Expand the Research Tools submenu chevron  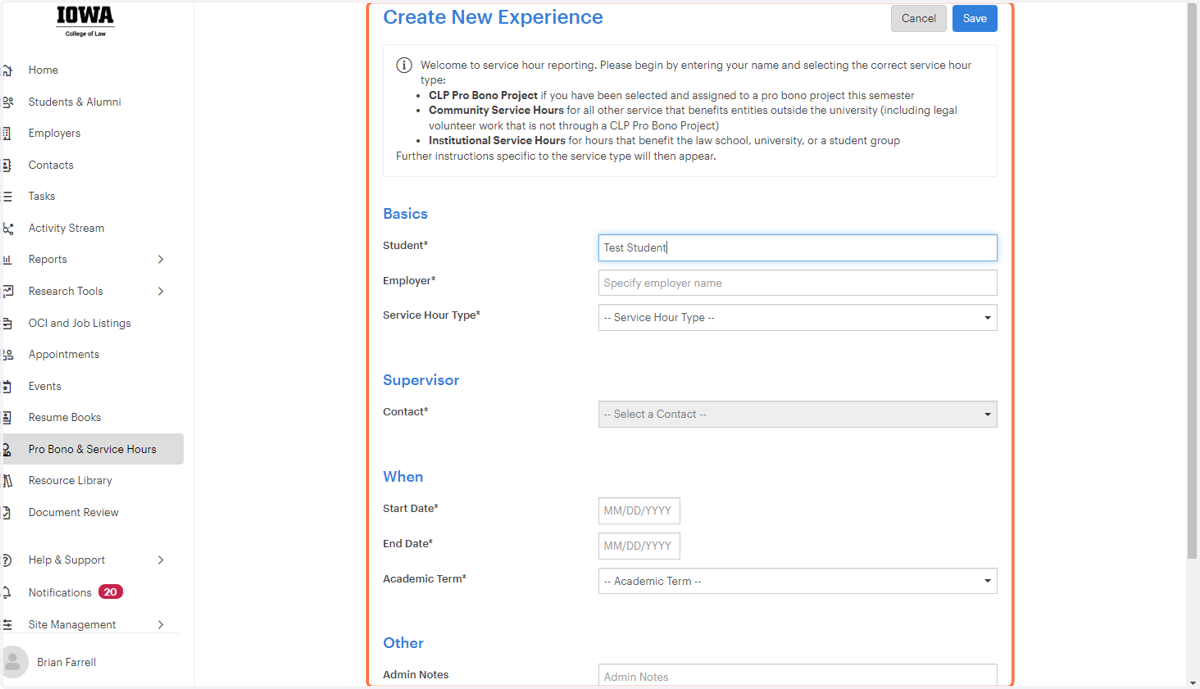[x=161, y=291]
